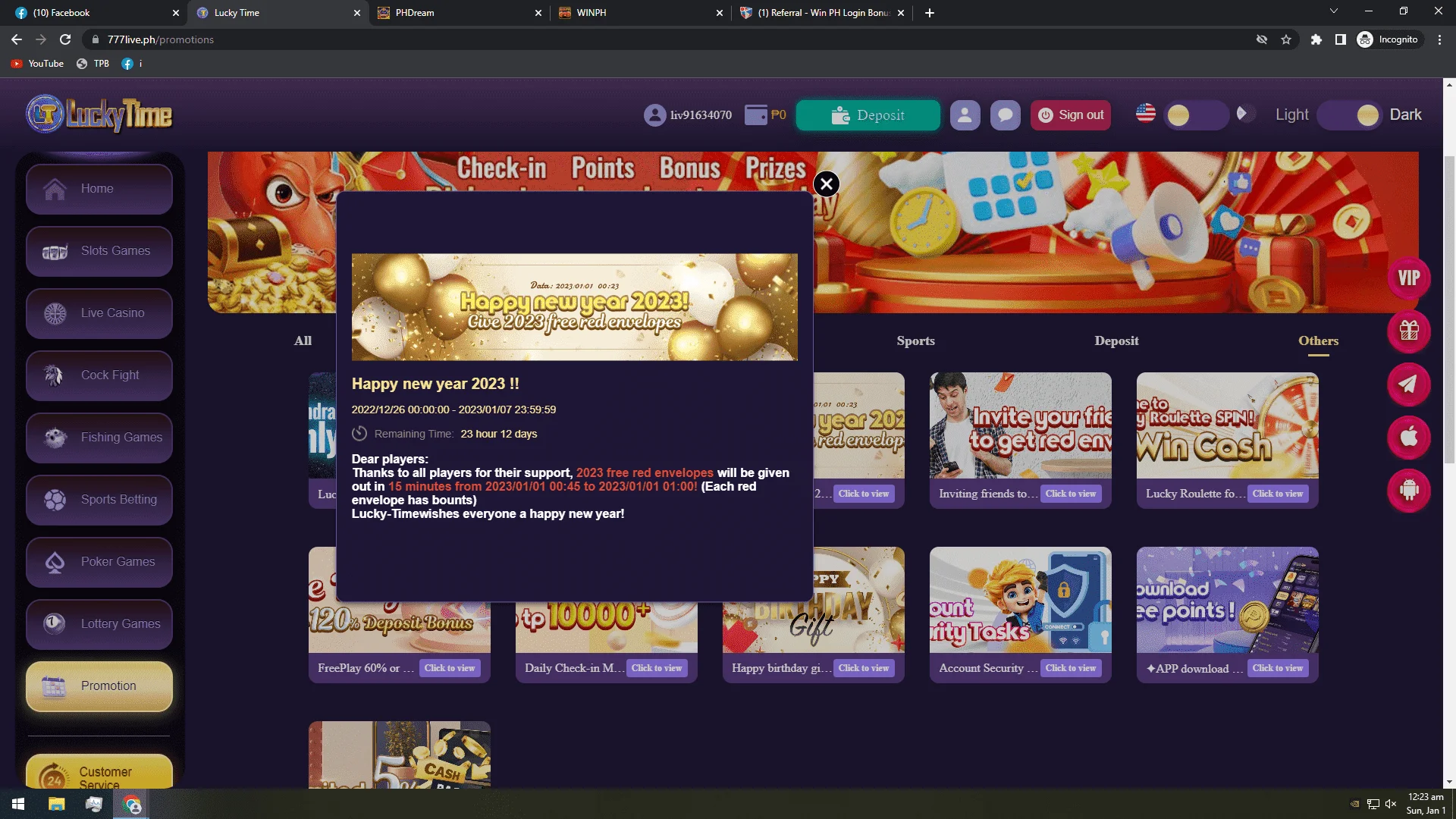Toggle the language switch
1456x819 pixels.
click(x=1196, y=115)
